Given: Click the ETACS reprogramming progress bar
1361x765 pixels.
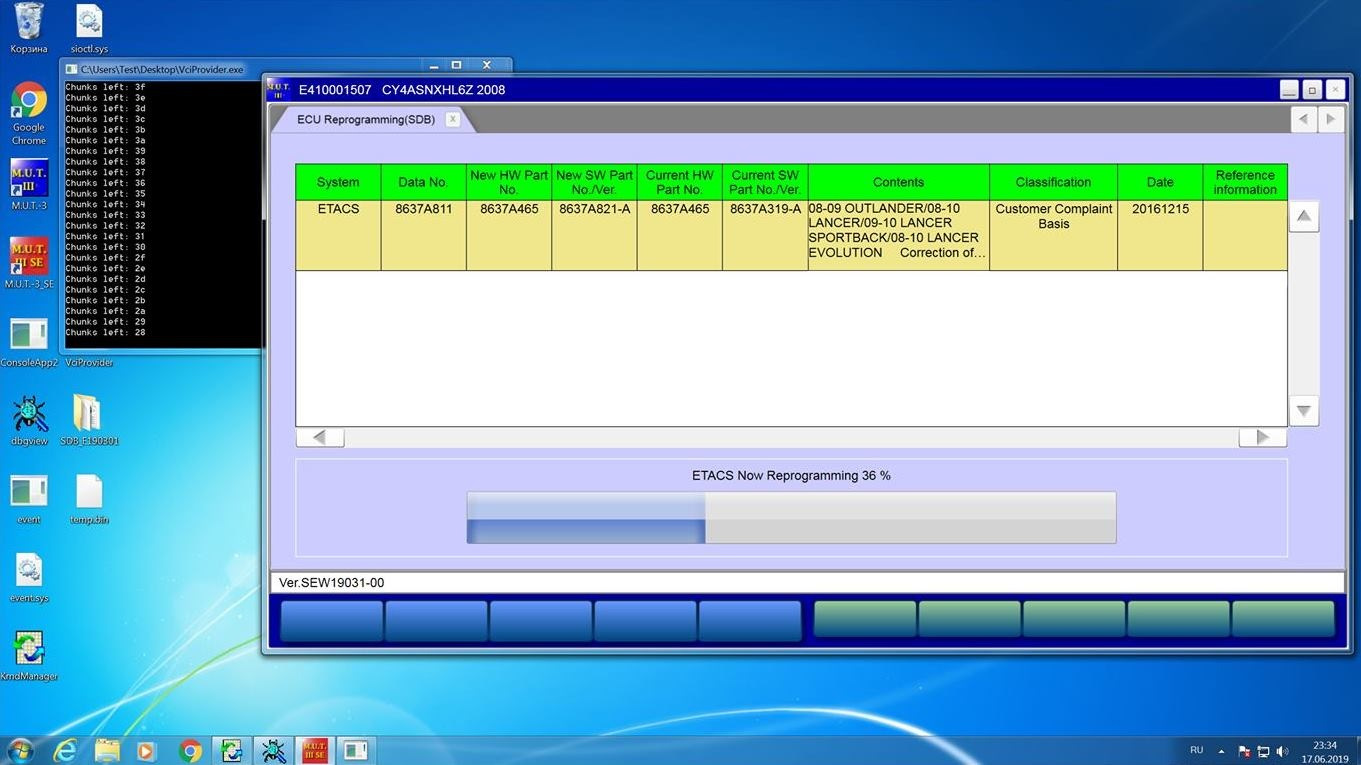Looking at the screenshot, I should coord(791,517).
